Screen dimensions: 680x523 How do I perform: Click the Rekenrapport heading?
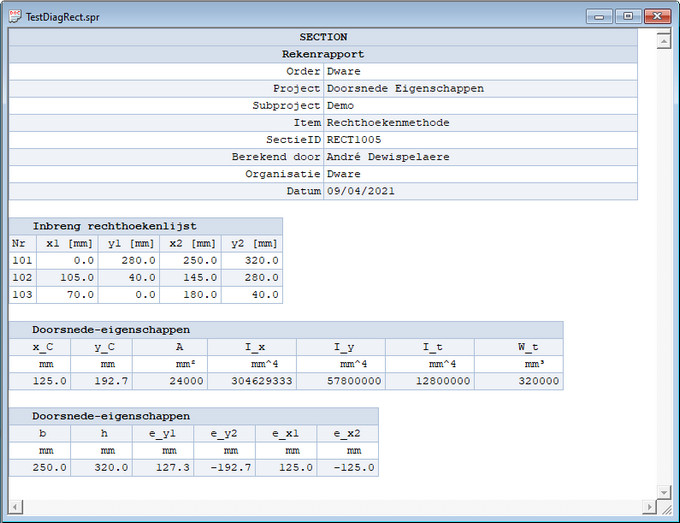[x=323, y=54]
